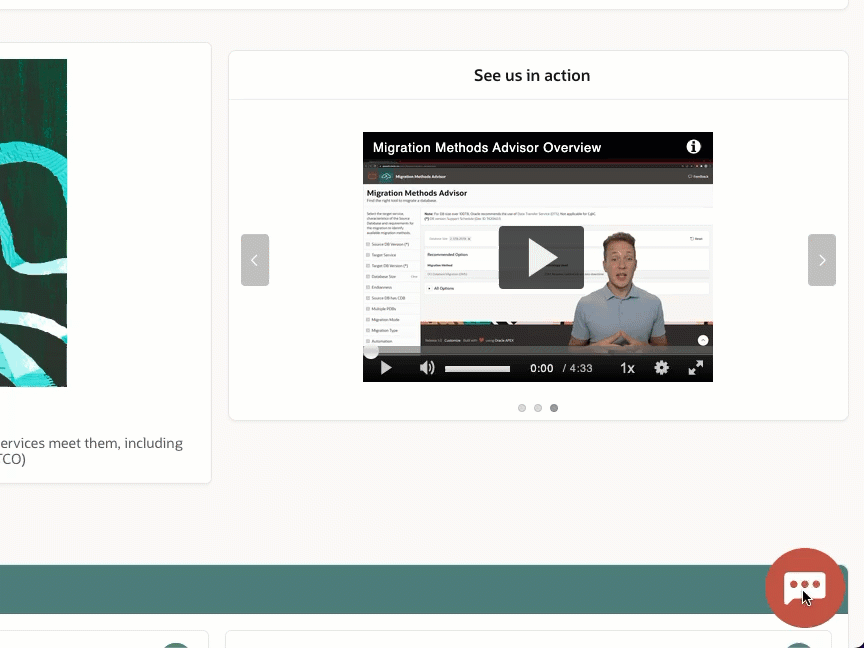This screenshot has height=648, width=864.
Task: Select the first carousel dot
Action: pos(522,408)
